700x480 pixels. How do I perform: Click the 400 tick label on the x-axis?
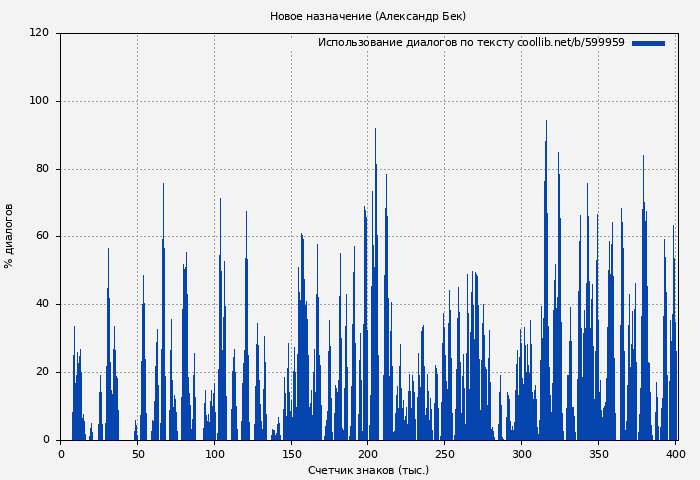[675, 454]
